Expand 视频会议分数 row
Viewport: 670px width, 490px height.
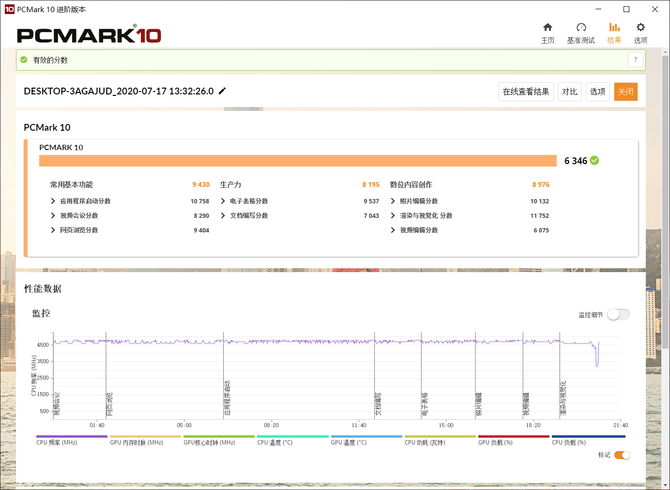(53, 215)
